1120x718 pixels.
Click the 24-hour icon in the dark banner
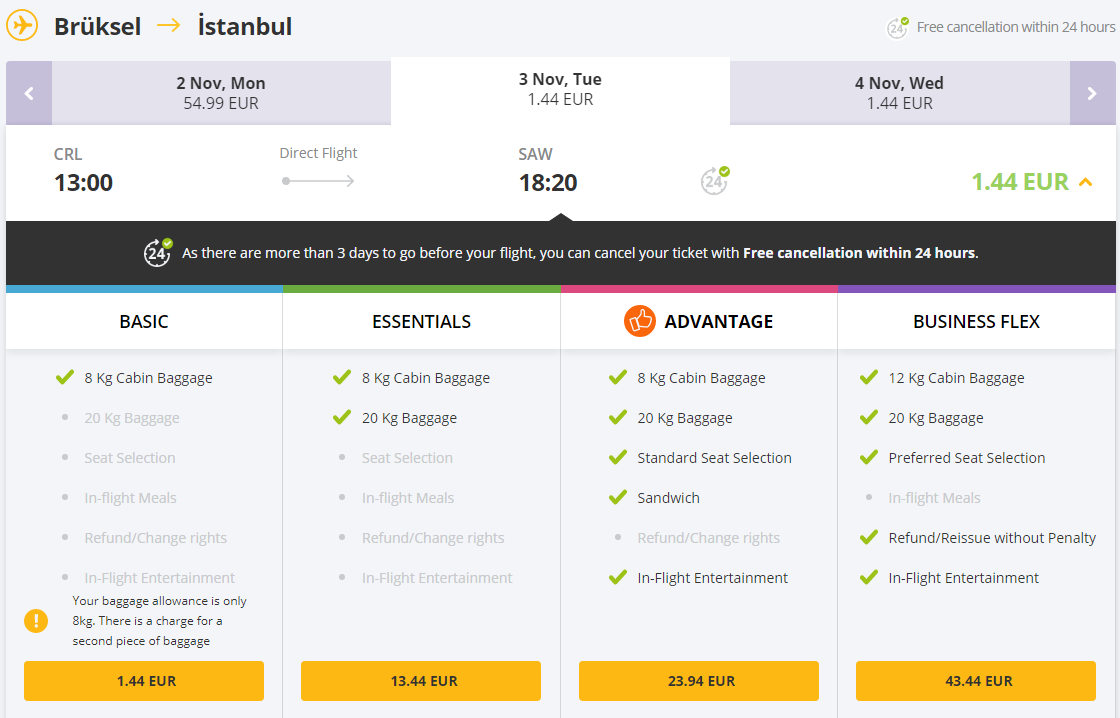[158, 252]
